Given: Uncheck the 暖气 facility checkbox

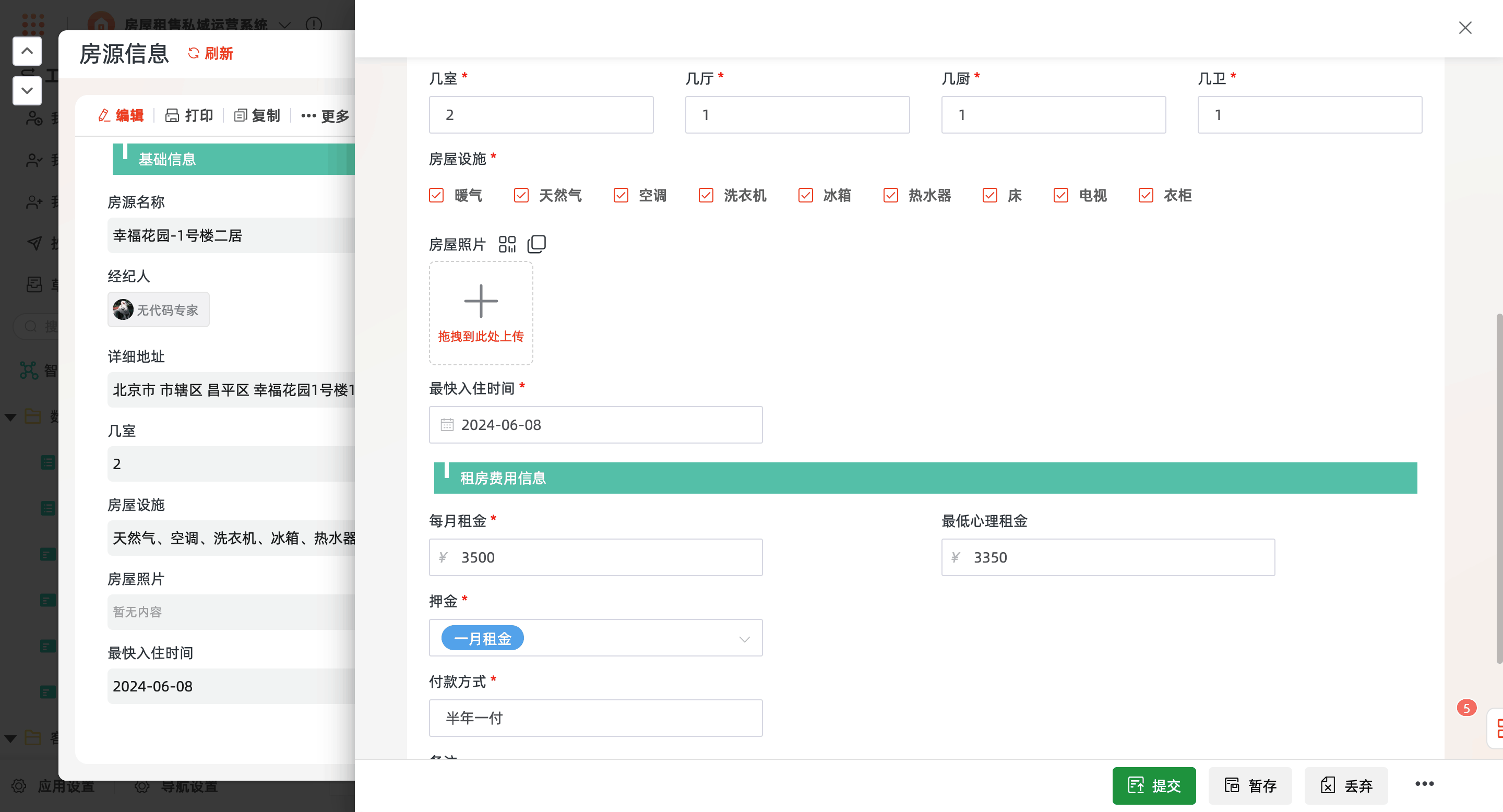Looking at the screenshot, I should pos(436,195).
